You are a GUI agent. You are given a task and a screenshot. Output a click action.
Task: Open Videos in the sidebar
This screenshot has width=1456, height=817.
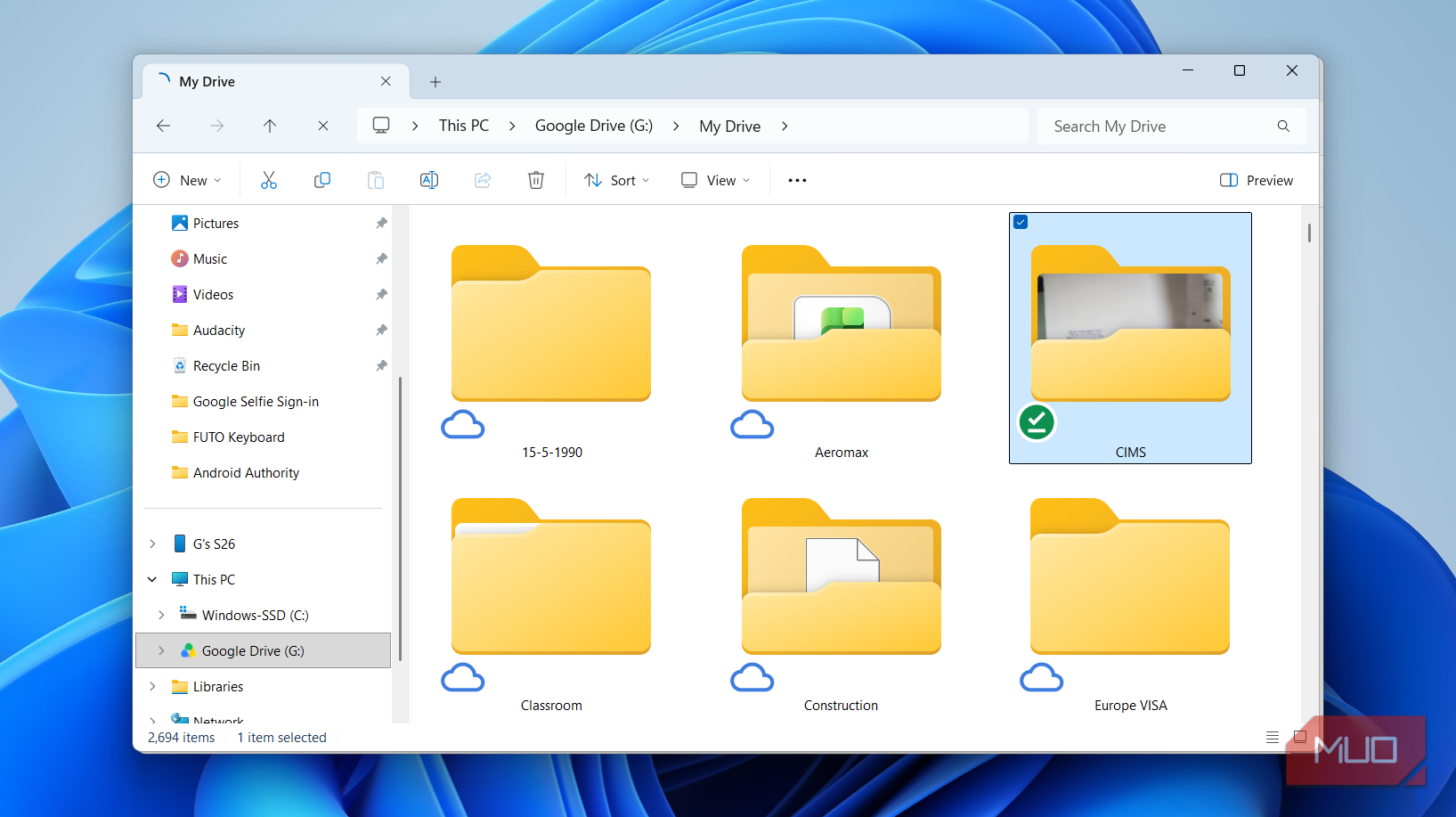click(x=213, y=294)
